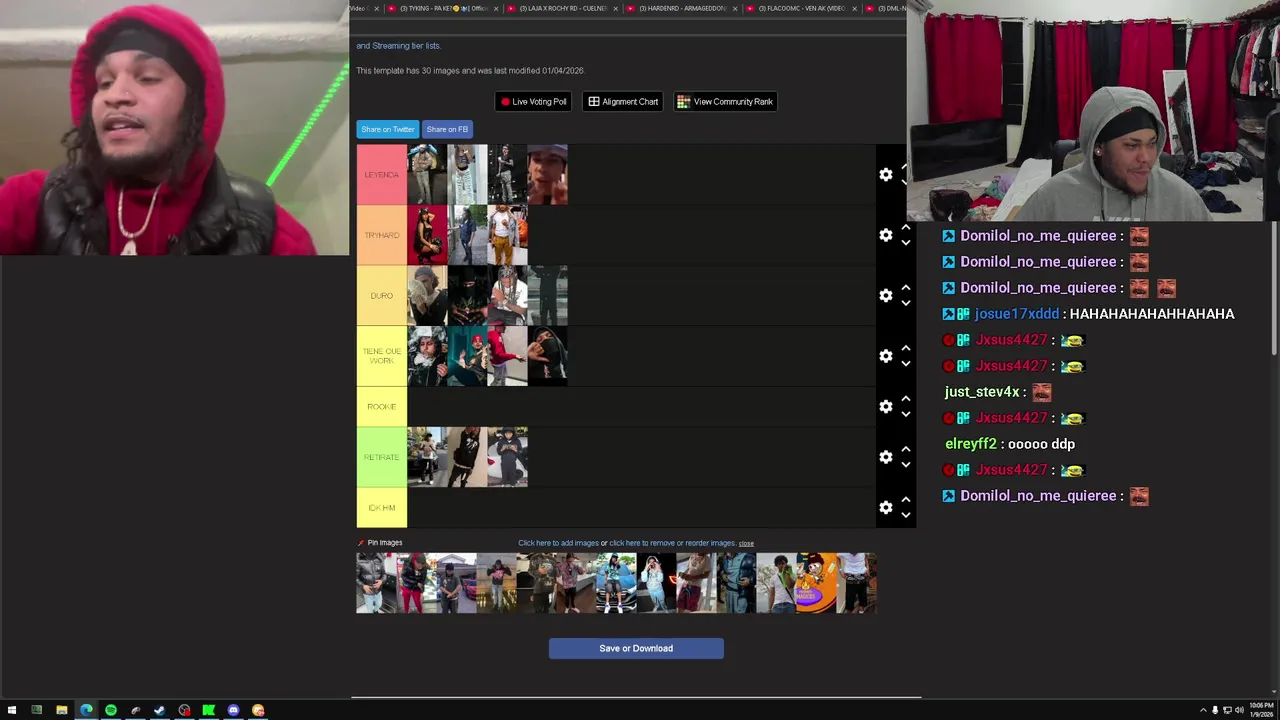Open Microsoft Edge from taskbar

(x=86, y=710)
